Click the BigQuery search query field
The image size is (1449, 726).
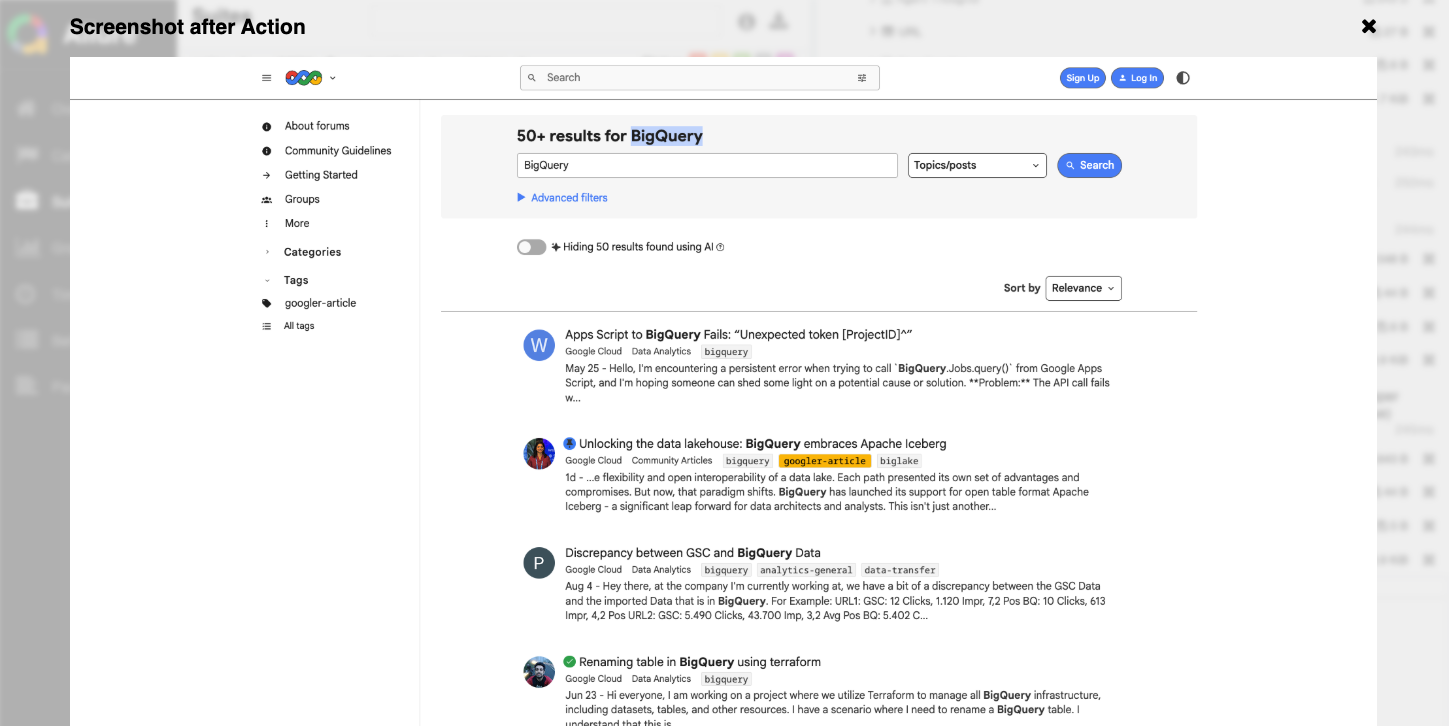[707, 165]
